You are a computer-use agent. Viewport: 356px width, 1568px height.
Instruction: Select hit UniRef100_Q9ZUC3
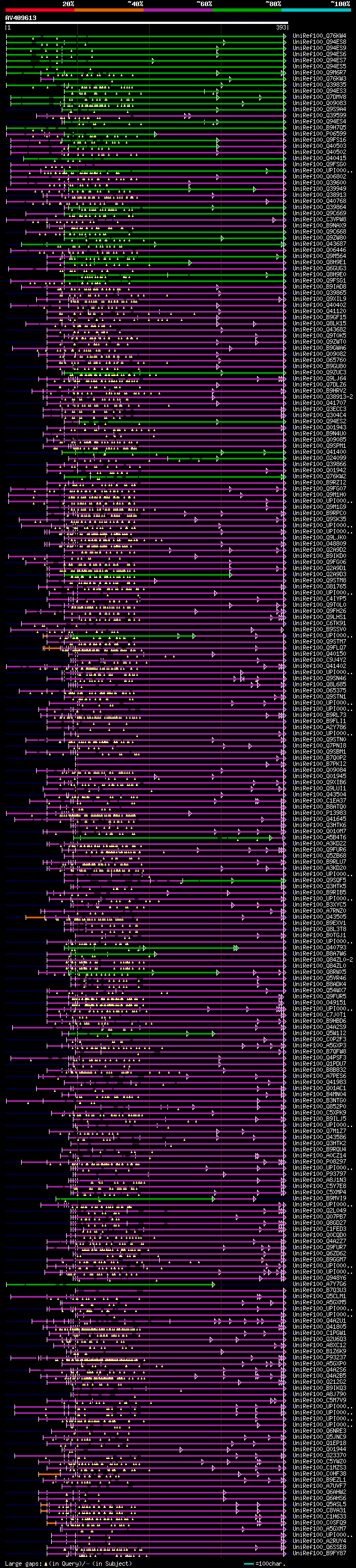click(x=319, y=373)
